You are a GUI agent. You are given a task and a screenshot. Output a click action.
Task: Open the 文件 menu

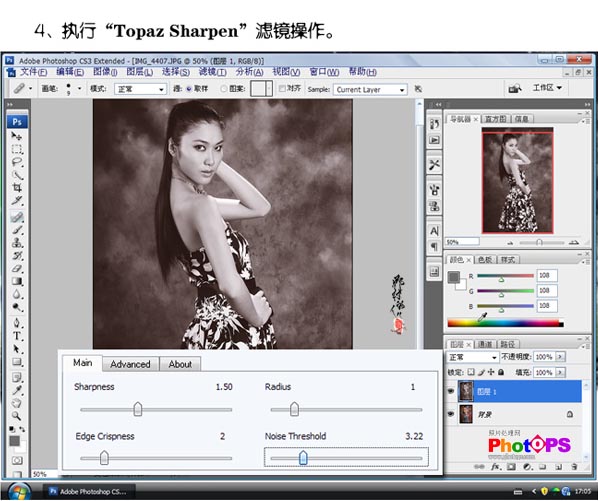pos(33,72)
